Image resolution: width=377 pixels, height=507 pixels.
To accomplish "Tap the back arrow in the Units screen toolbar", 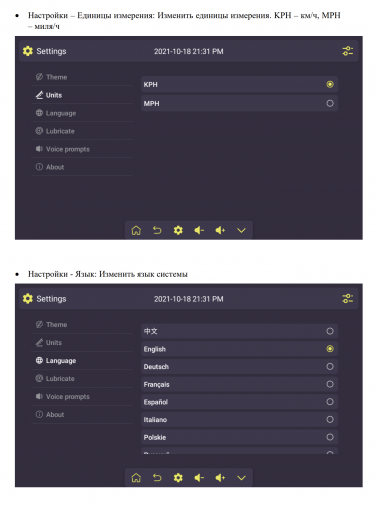I will 157,230.
